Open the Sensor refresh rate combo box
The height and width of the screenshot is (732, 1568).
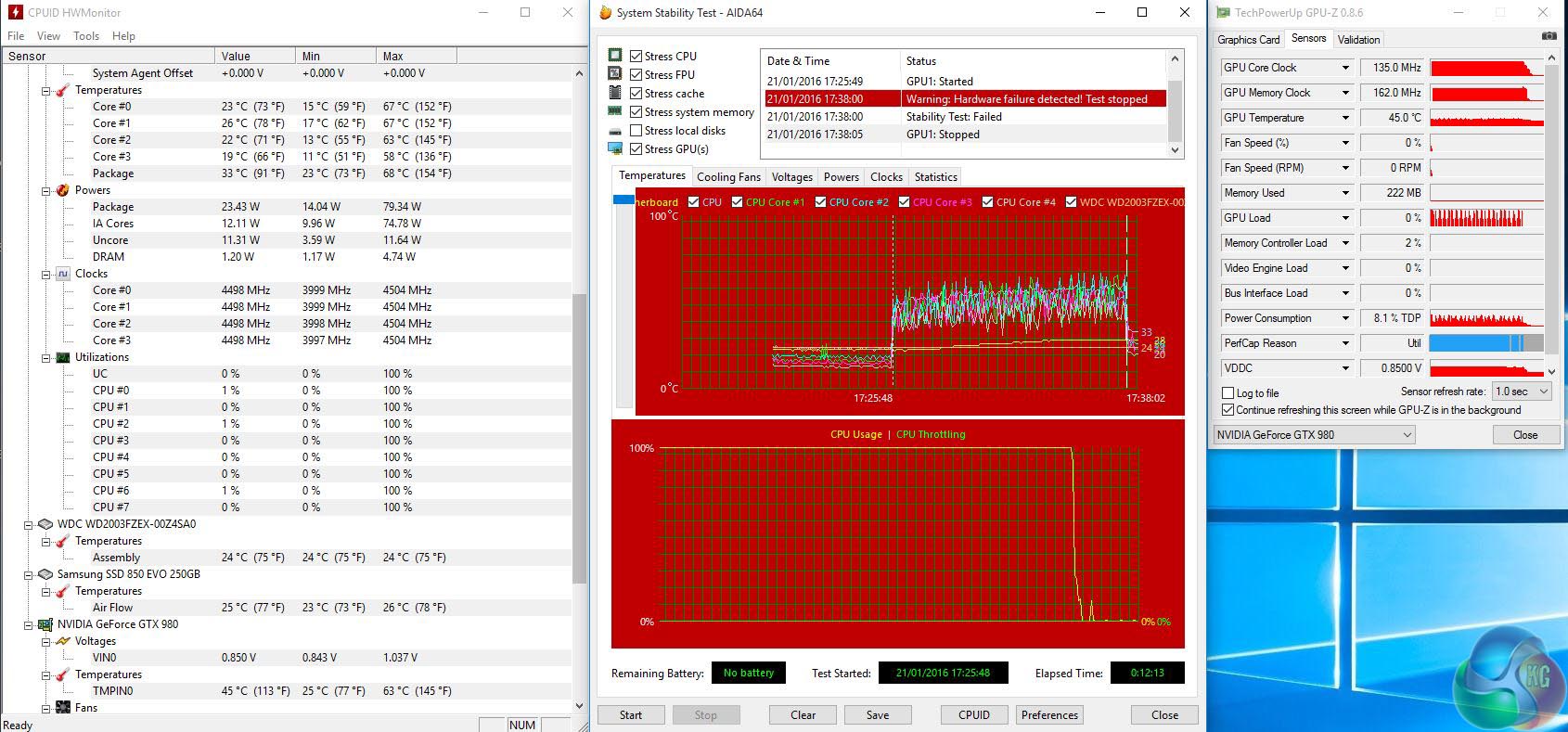click(1522, 392)
